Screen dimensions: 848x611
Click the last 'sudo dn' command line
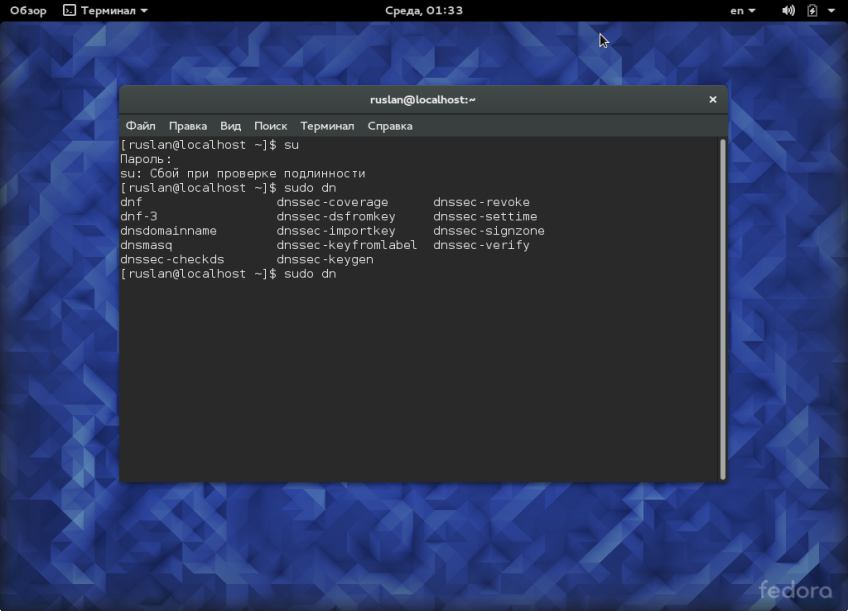228,274
